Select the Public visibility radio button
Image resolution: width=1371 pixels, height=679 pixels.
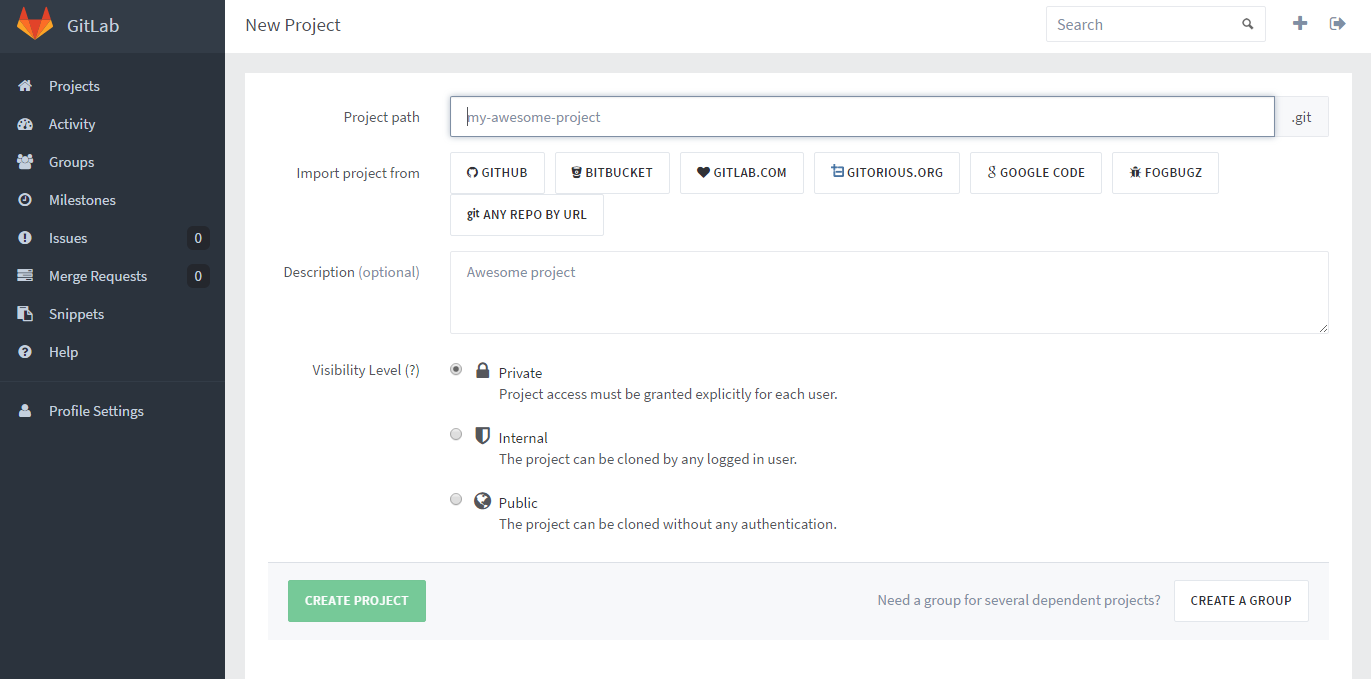tap(456, 499)
